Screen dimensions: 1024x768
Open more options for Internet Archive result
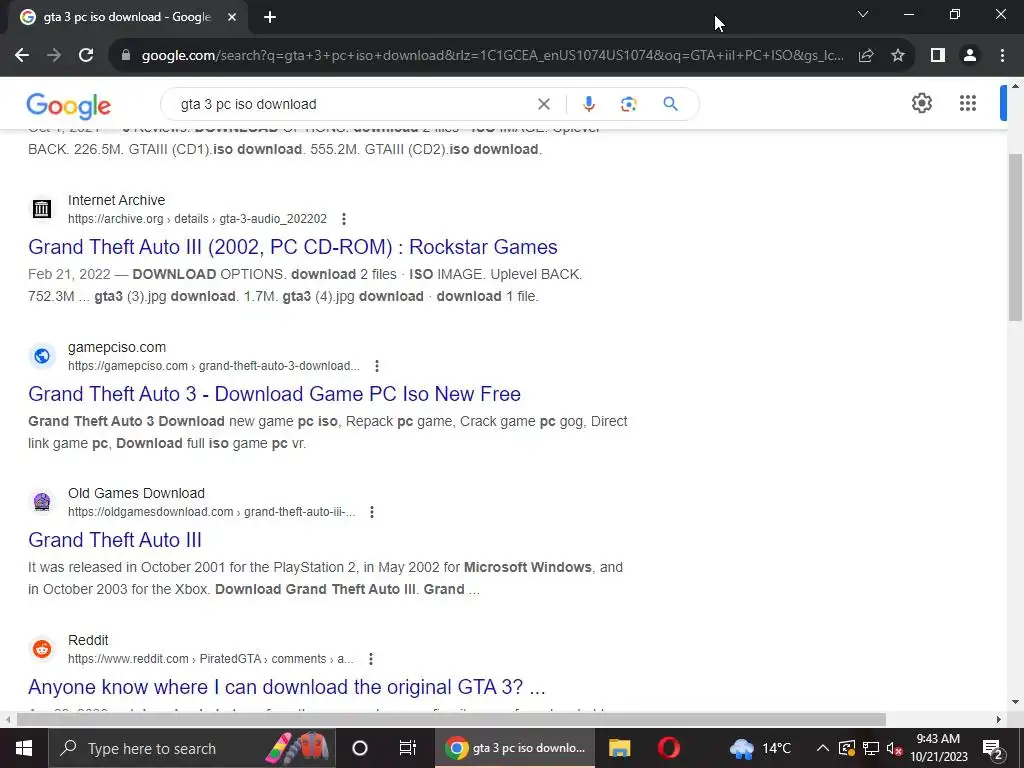click(344, 219)
